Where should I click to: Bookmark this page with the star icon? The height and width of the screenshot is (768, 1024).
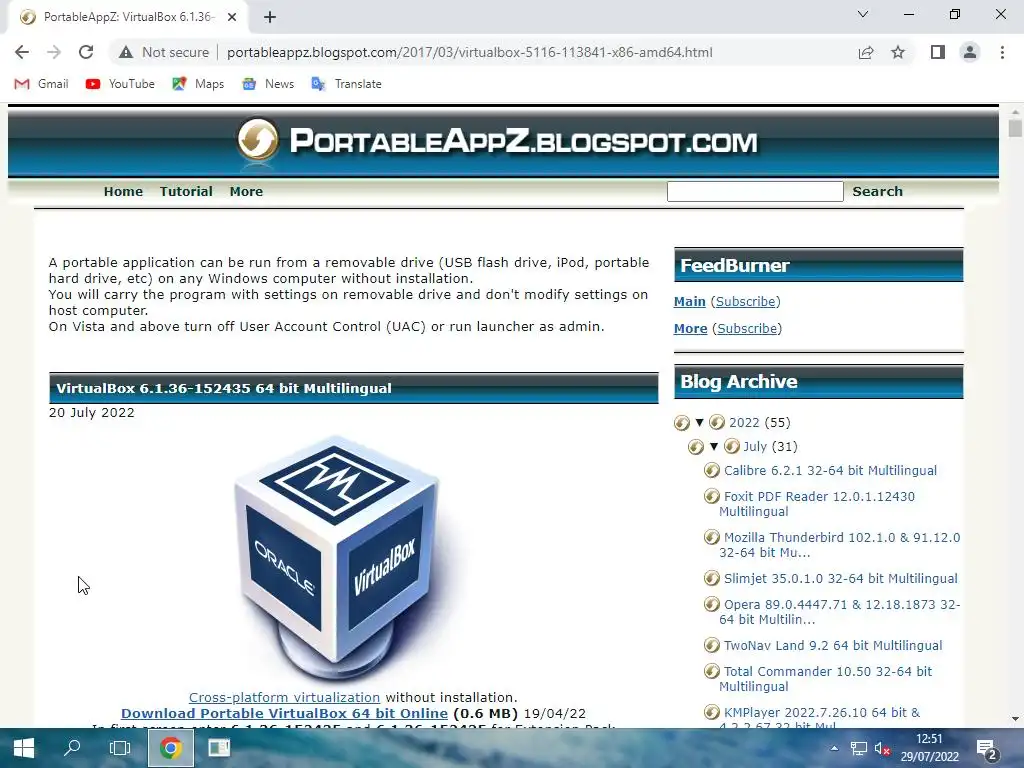coord(898,52)
